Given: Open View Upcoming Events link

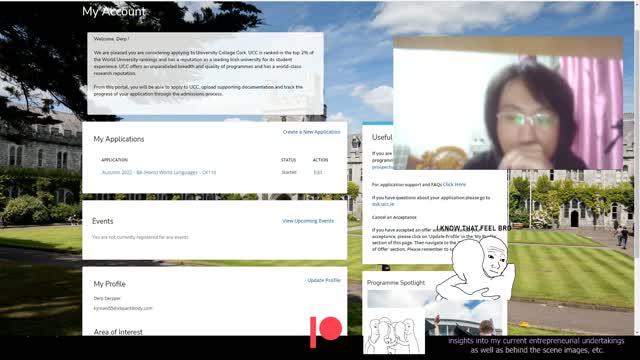Looking at the screenshot, I should click(308, 221).
